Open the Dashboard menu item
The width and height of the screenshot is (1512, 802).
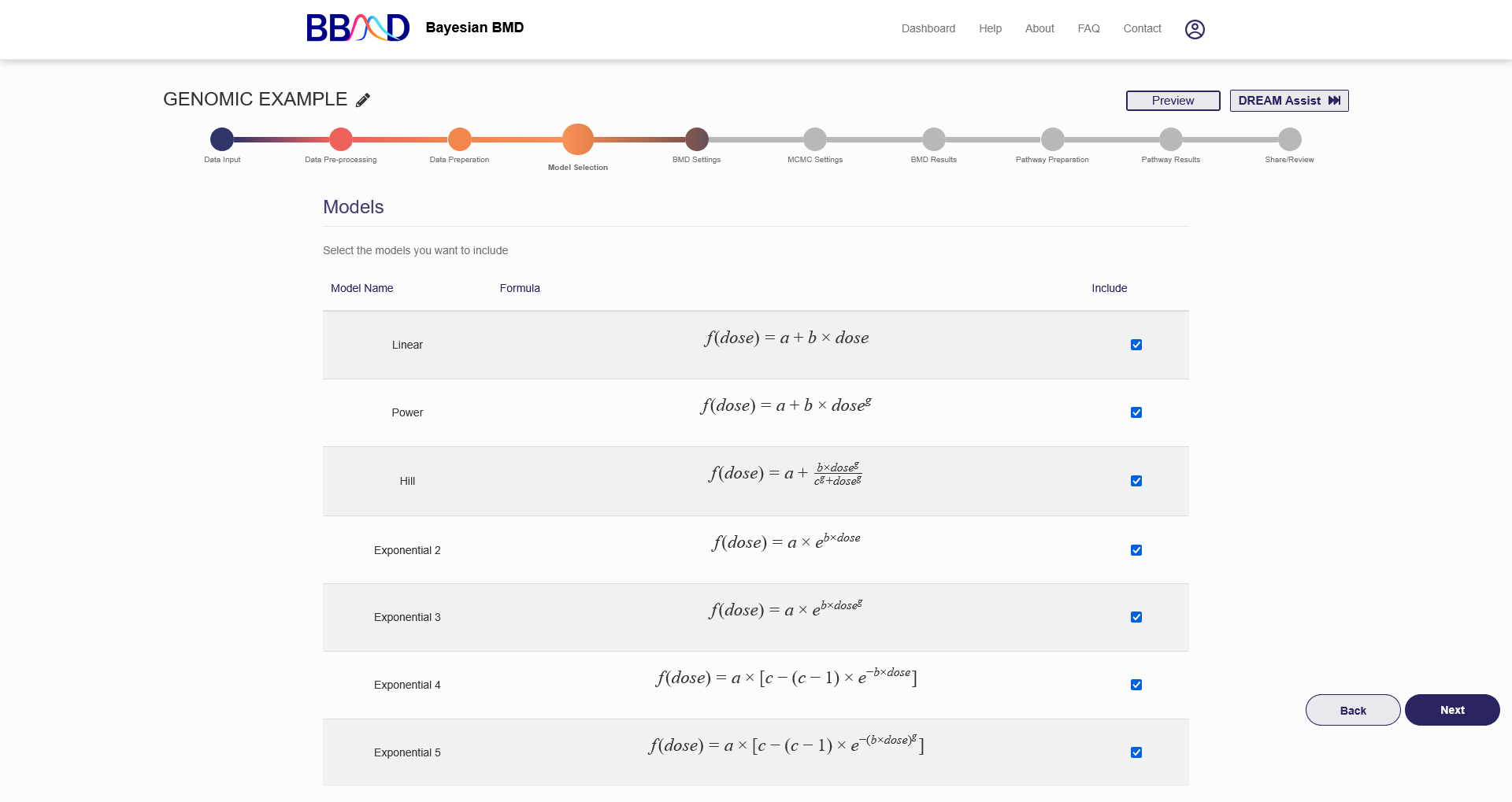click(928, 28)
